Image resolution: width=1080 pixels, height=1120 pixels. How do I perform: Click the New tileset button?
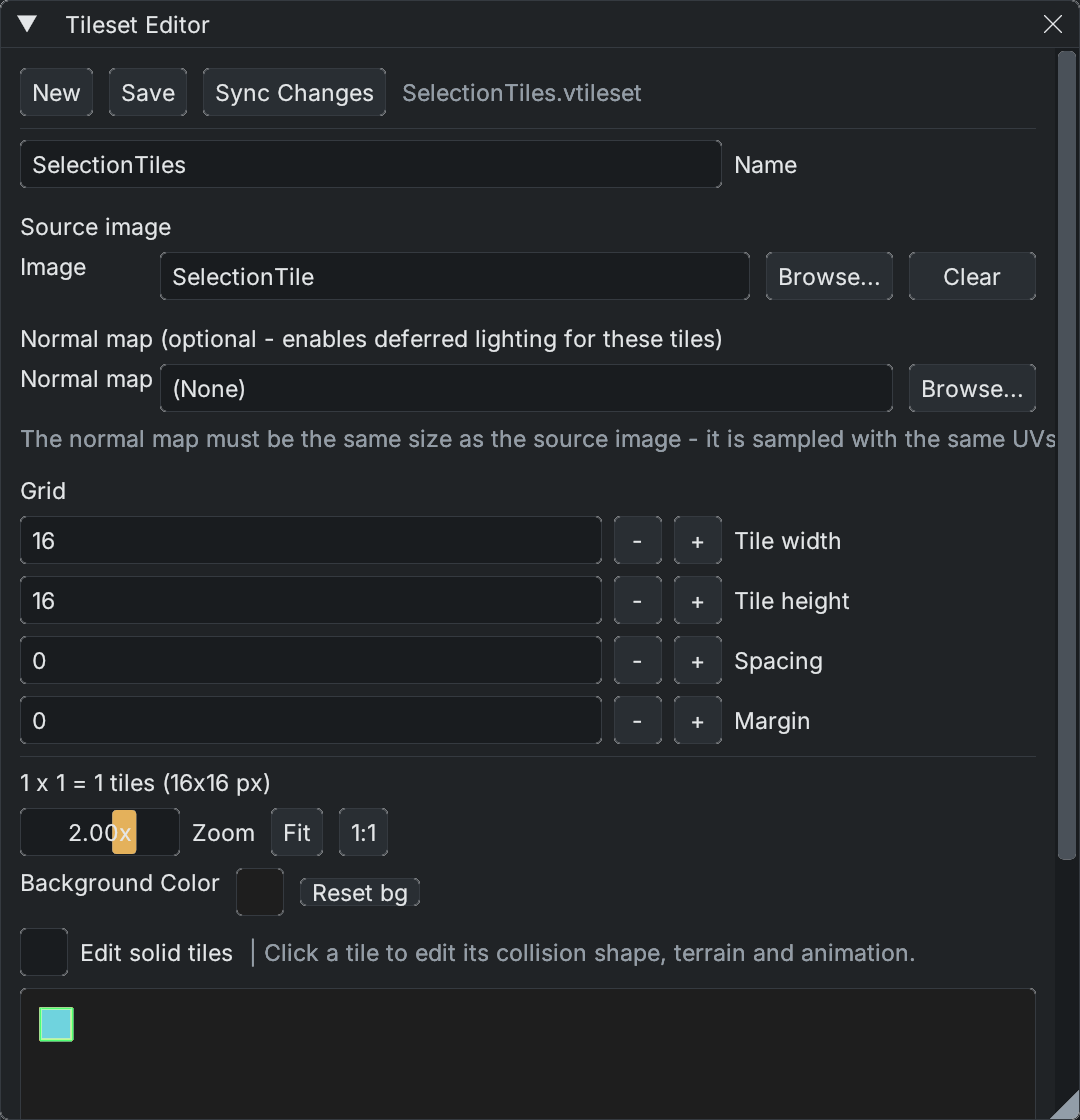(x=56, y=92)
